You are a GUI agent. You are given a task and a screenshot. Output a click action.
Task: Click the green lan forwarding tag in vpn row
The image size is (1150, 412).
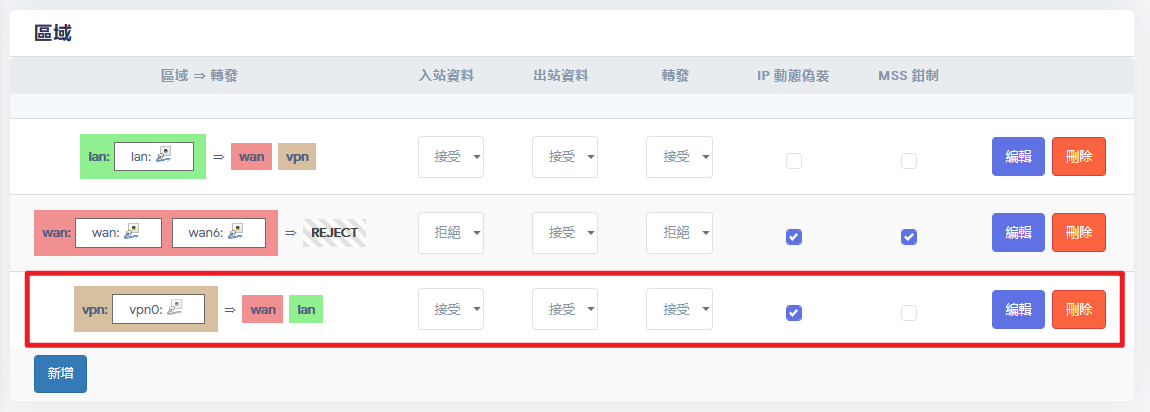tap(306, 310)
